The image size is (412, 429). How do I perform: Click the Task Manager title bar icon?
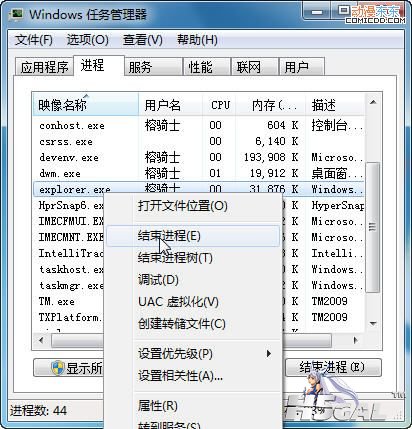click(16, 13)
